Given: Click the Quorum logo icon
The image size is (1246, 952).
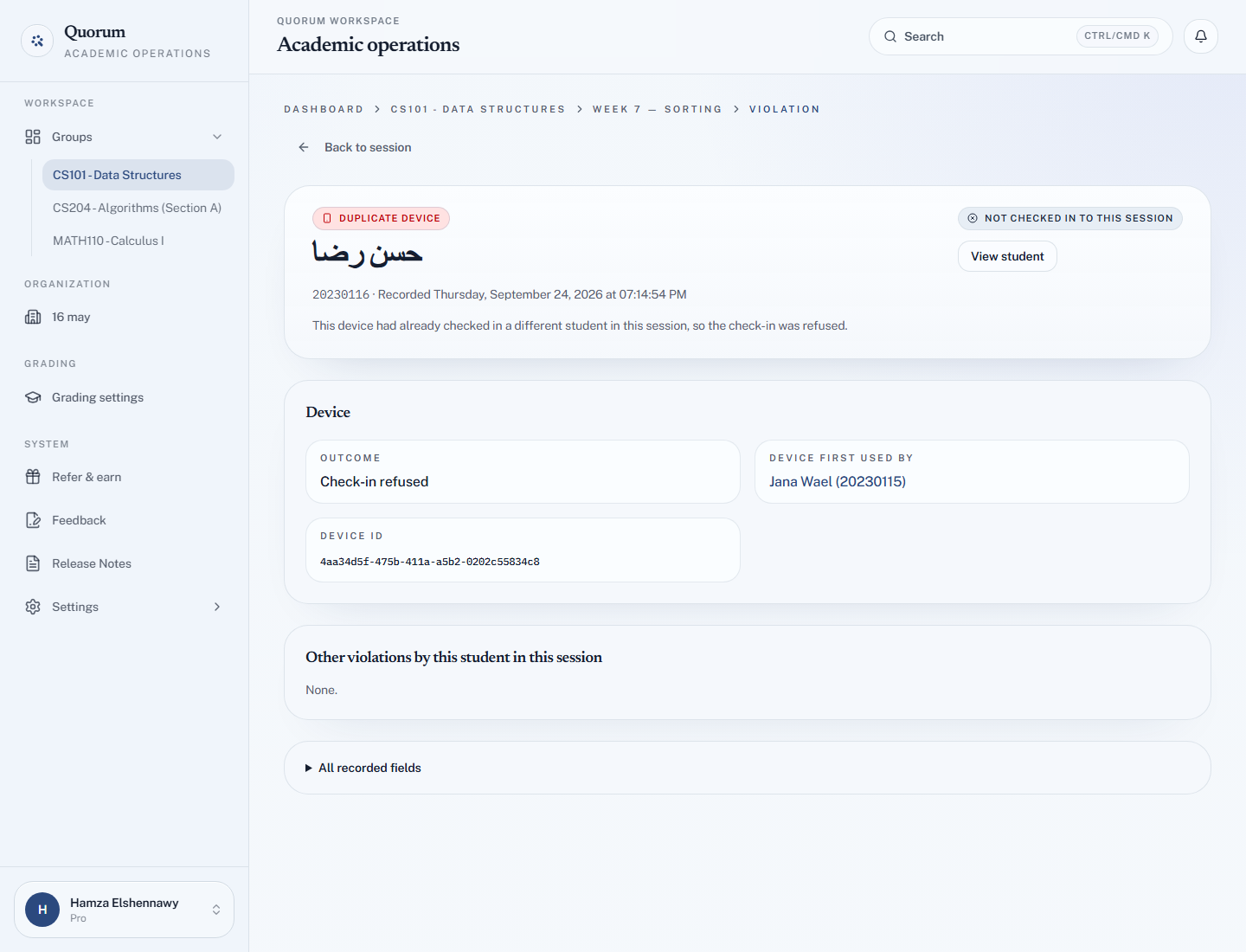Looking at the screenshot, I should [37, 41].
